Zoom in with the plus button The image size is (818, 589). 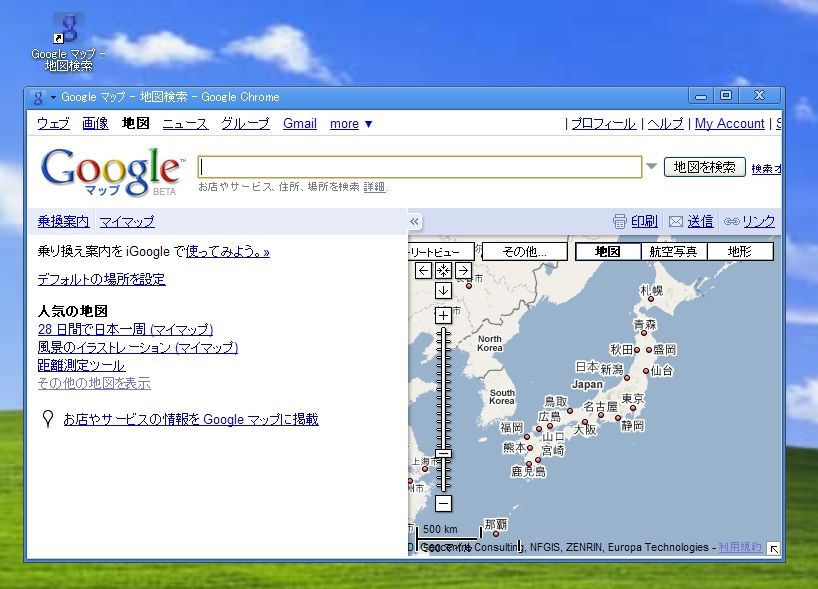[x=443, y=315]
